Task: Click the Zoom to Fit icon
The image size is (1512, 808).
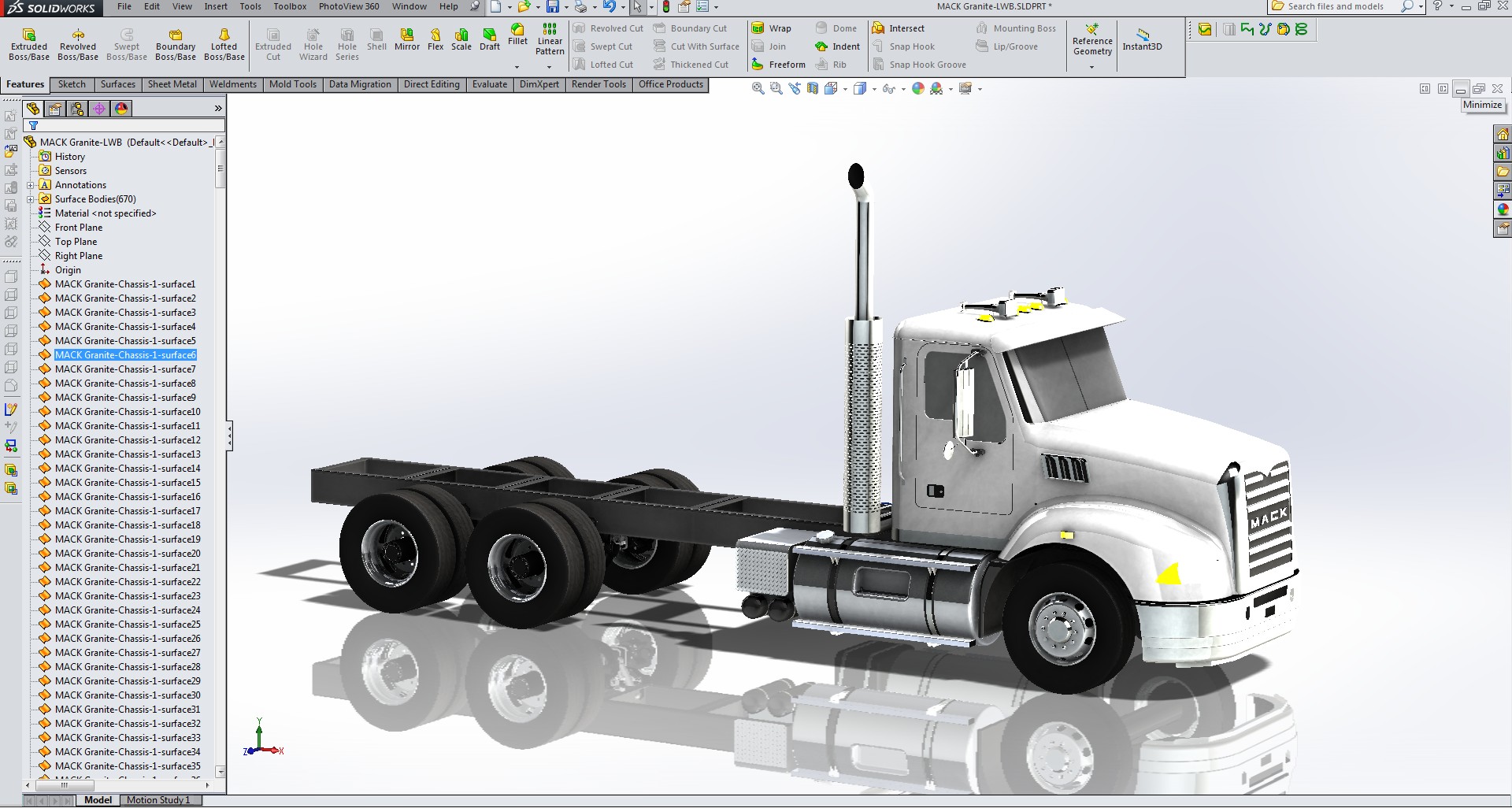Action: click(758, 89)
